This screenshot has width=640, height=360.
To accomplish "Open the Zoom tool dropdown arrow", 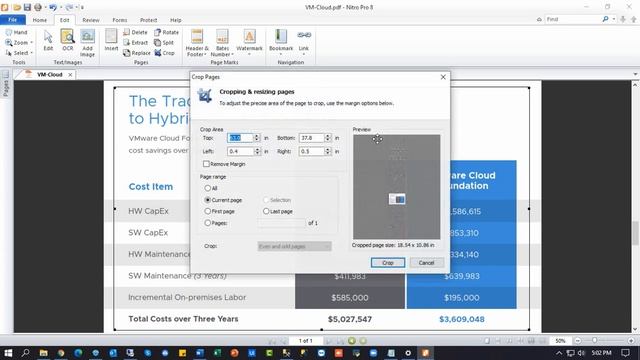I will 31,42.
